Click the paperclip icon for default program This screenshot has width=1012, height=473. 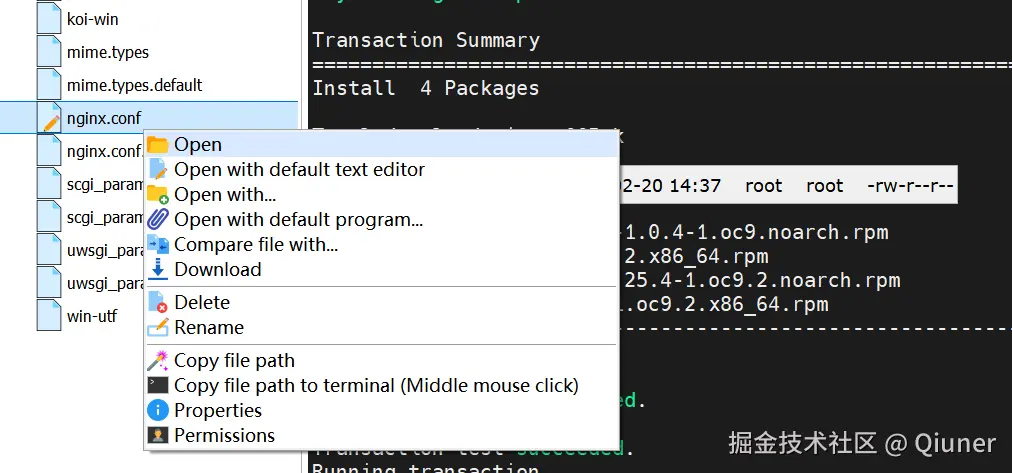[157, 220]
